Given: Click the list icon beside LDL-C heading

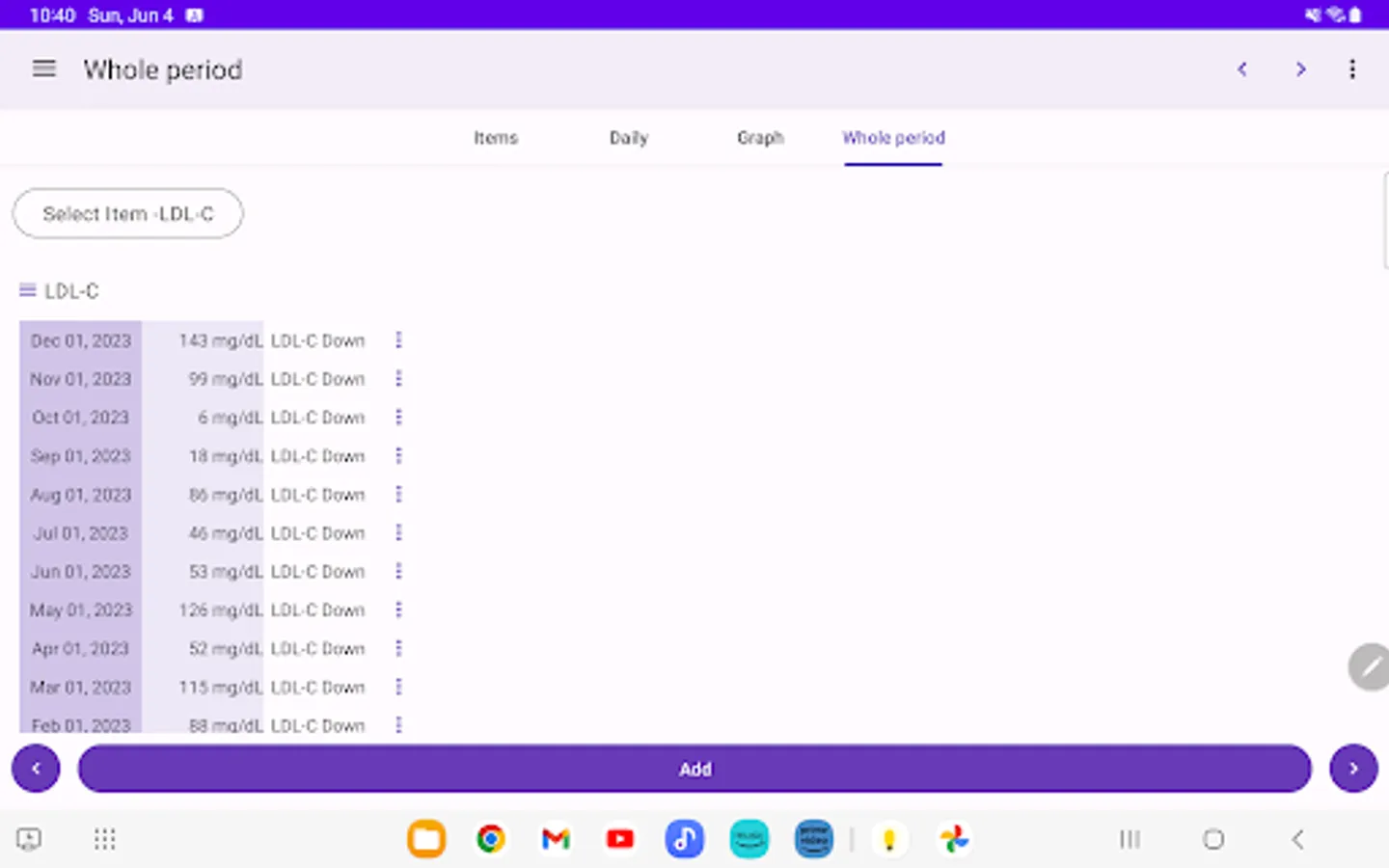Looking at the screenshot, I should click(x=28, y=290).
